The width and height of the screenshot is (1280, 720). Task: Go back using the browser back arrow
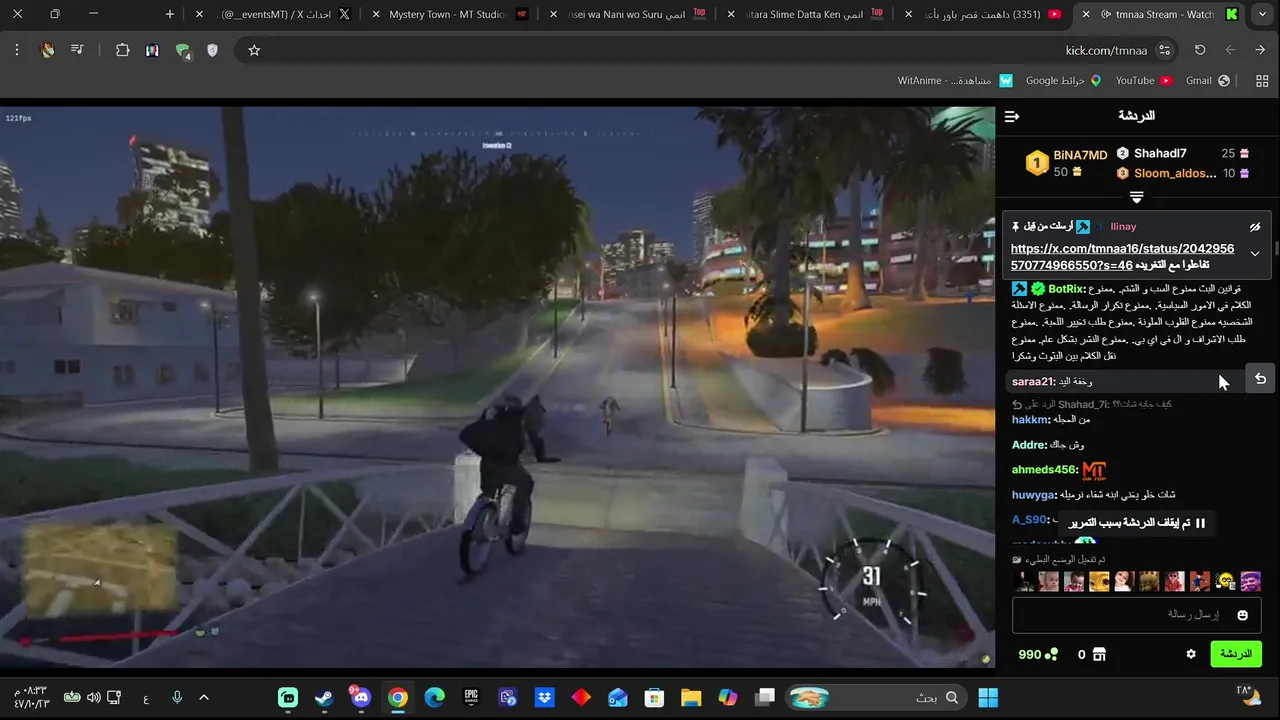pyautogui.click(x=1261, y=50)
